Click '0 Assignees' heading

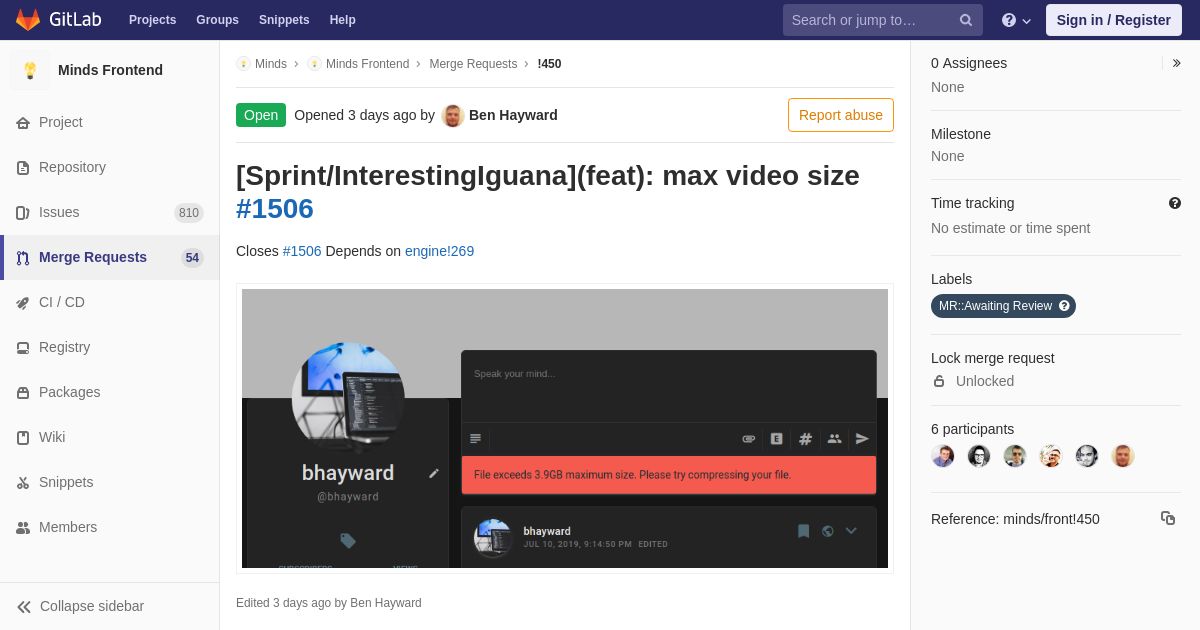[969, 63]
